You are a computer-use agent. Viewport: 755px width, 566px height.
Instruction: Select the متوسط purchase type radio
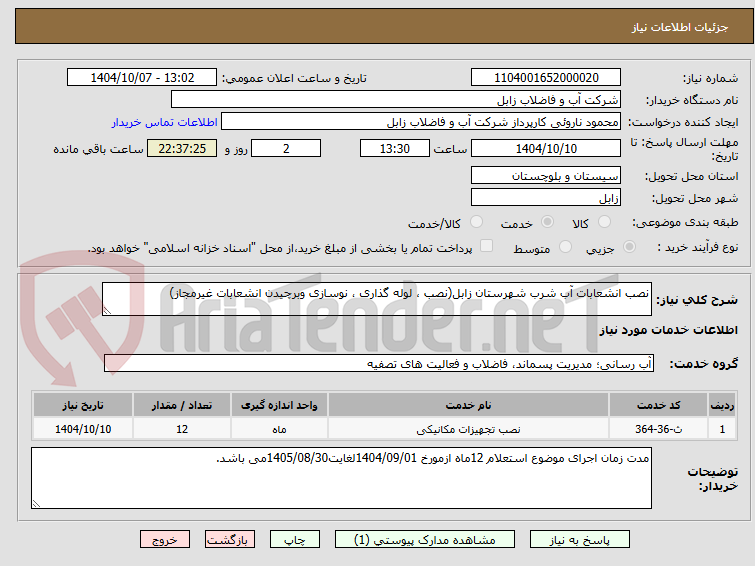tap(565, 247)
